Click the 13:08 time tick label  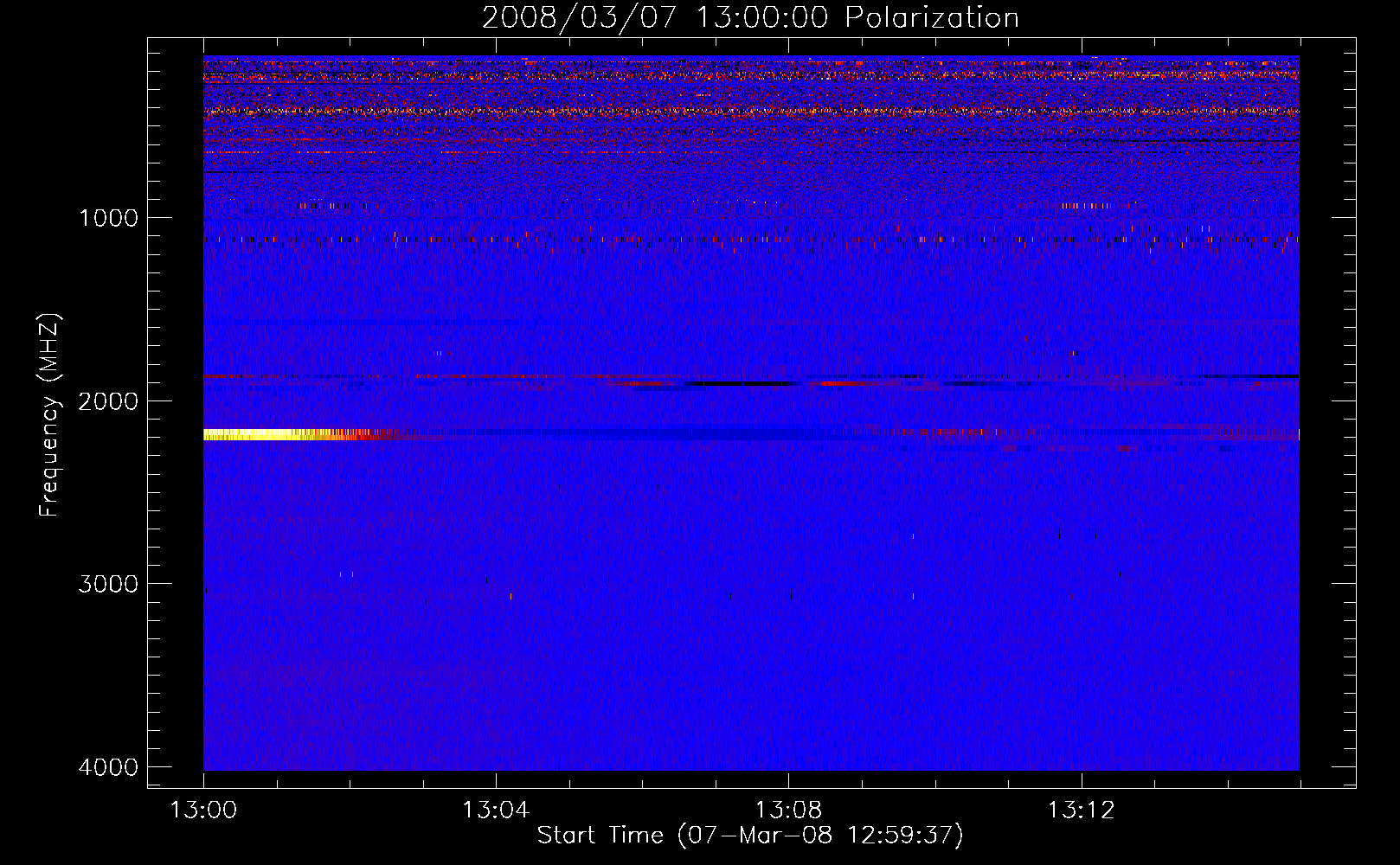[x=788, y=811]
